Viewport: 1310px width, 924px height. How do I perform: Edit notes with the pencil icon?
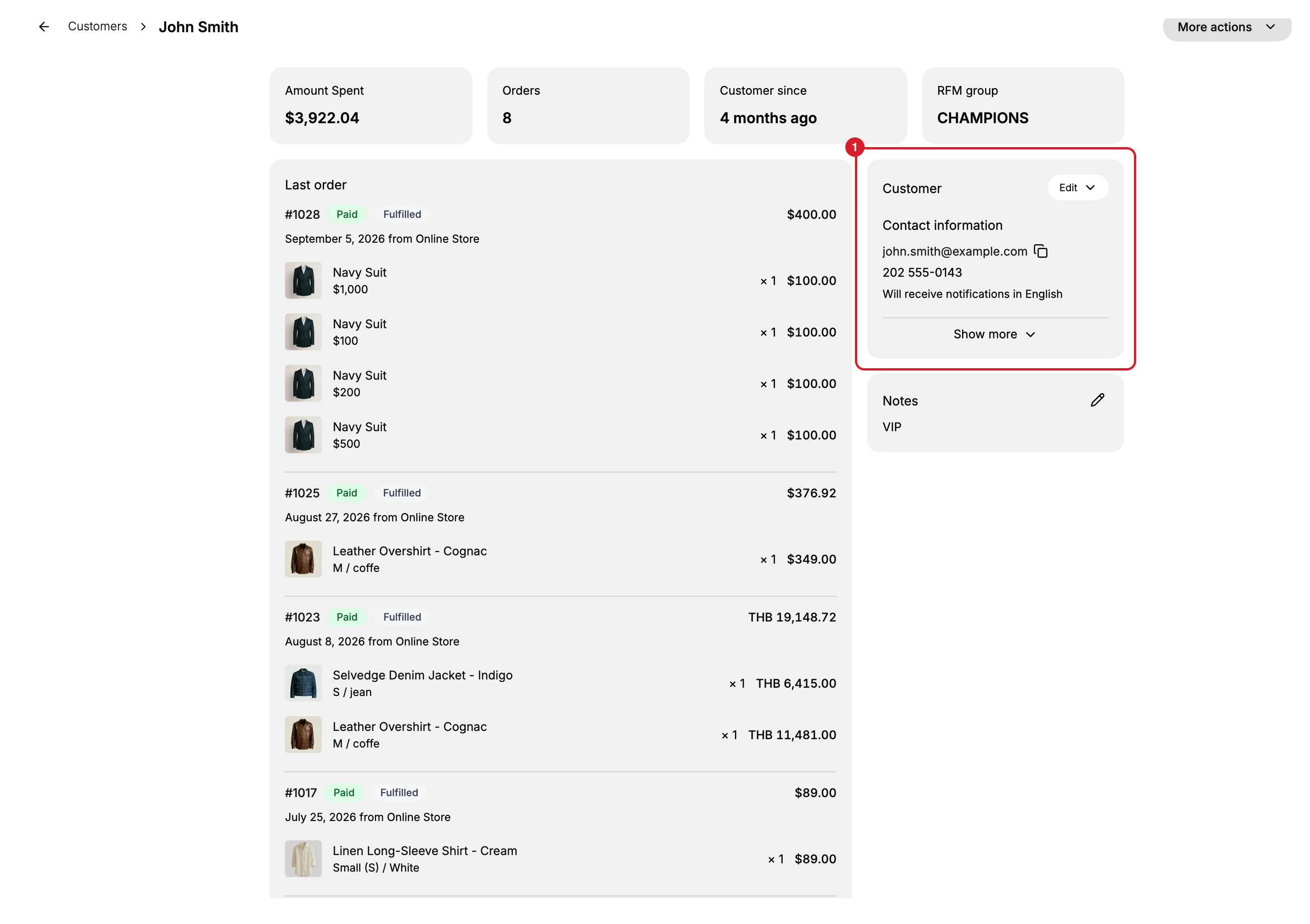1097,400
